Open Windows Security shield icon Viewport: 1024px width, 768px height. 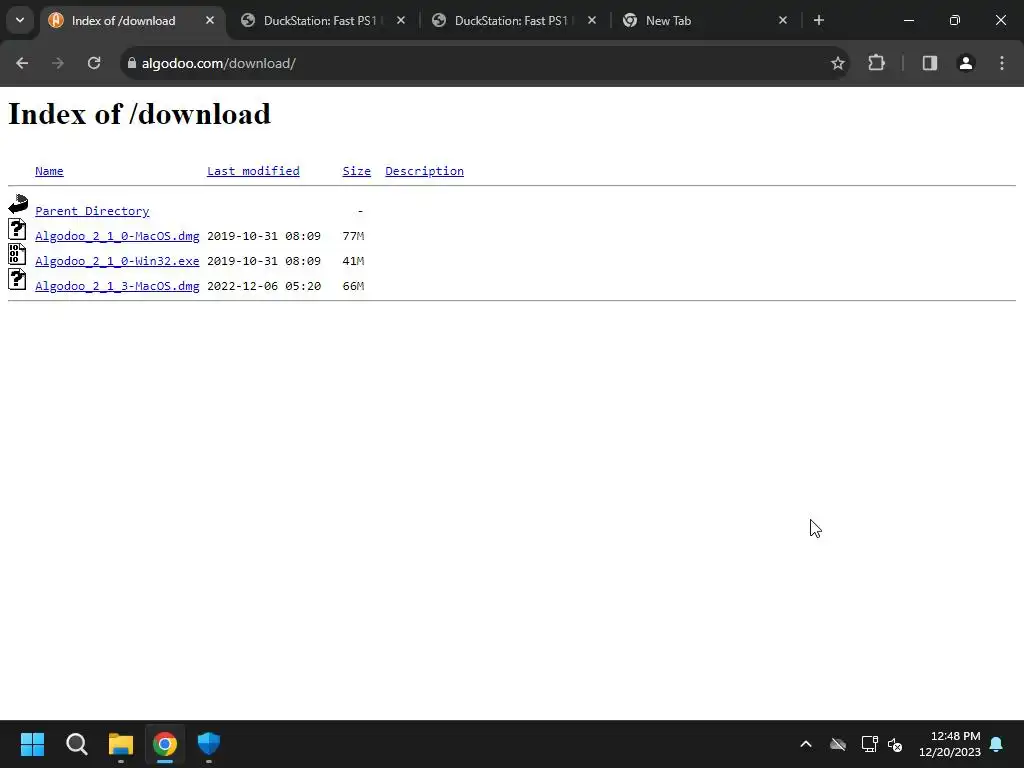coord(209,744)
